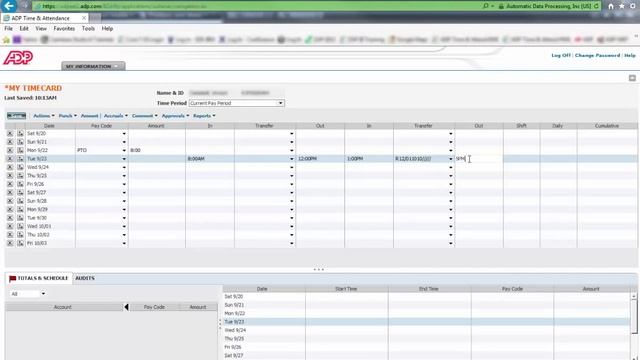
Task: Click the delete row icon for Sat 9/27
Action: click(10, 193)
